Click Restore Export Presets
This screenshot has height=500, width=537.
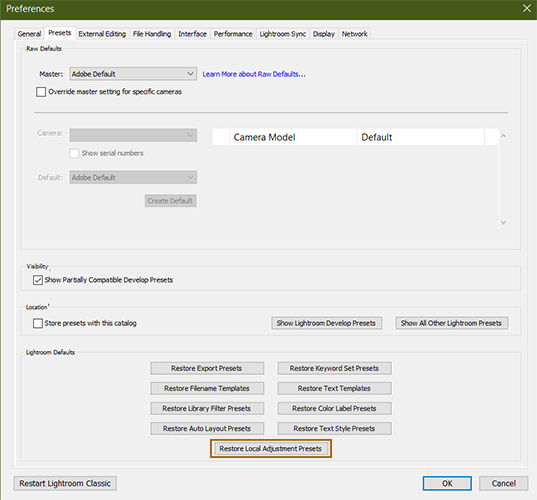[x=207, y=368]
